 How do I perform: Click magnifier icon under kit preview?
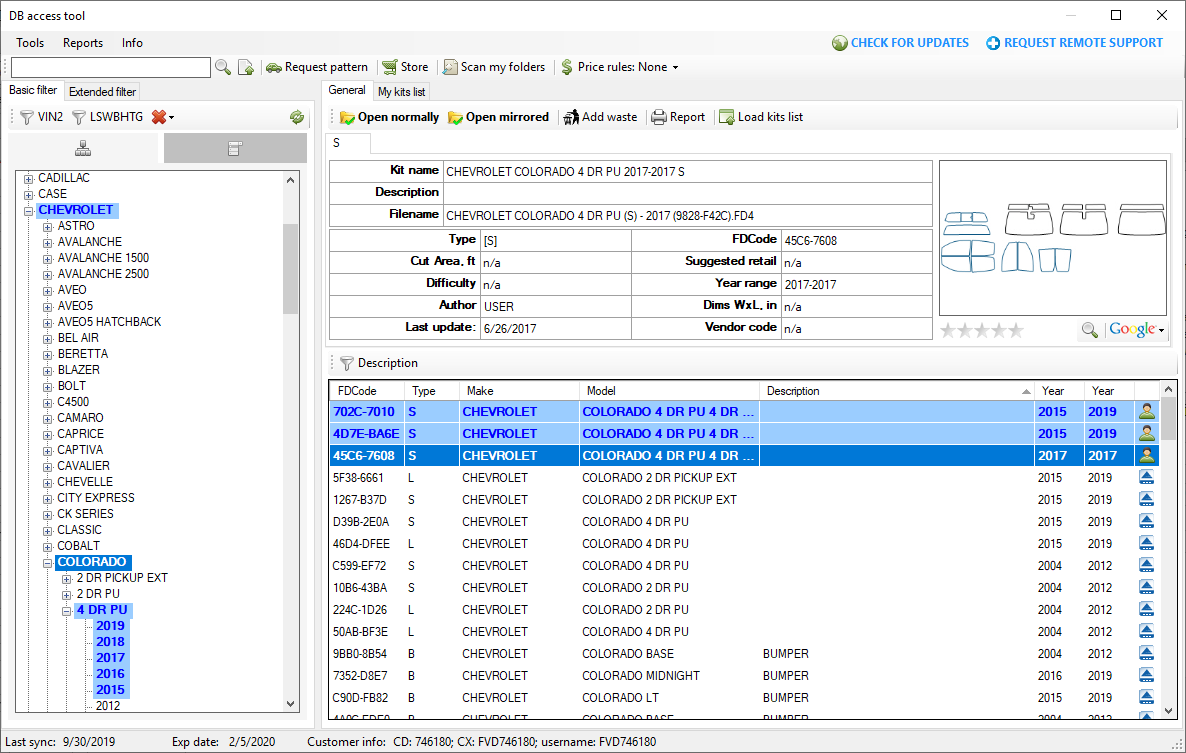(x=1089, y=330)
